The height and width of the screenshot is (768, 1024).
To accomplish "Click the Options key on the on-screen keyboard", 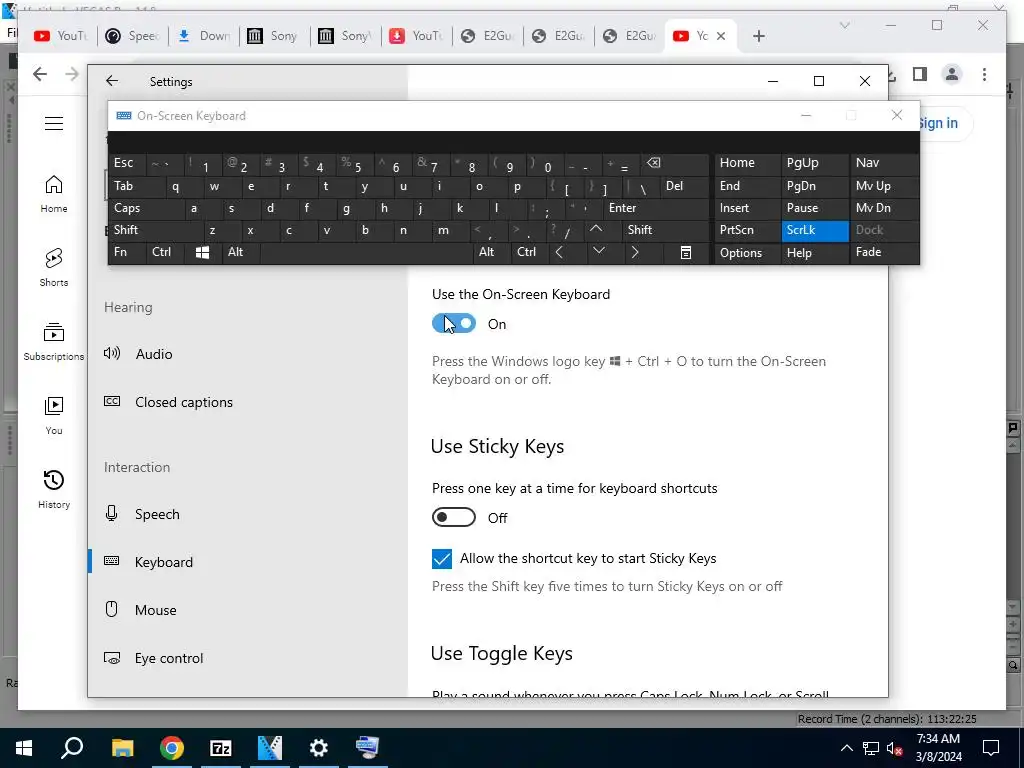I will 747,252.
